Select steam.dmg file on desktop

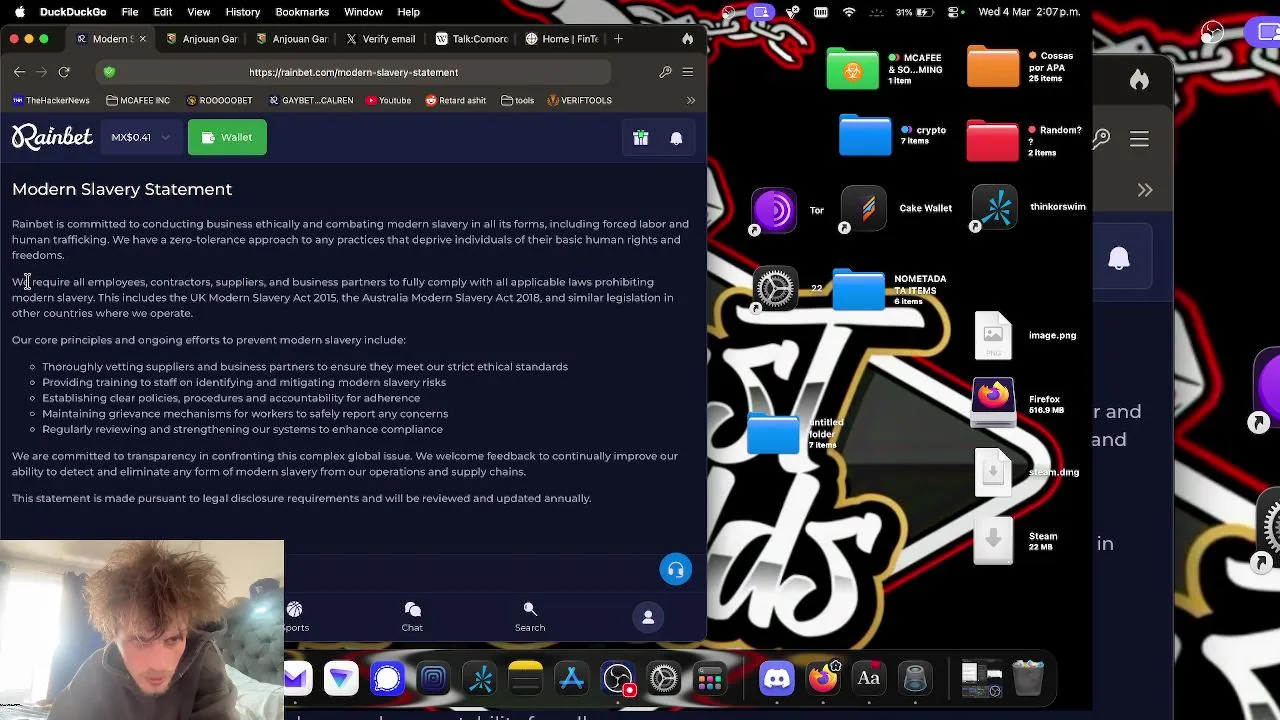pos(993,472)
